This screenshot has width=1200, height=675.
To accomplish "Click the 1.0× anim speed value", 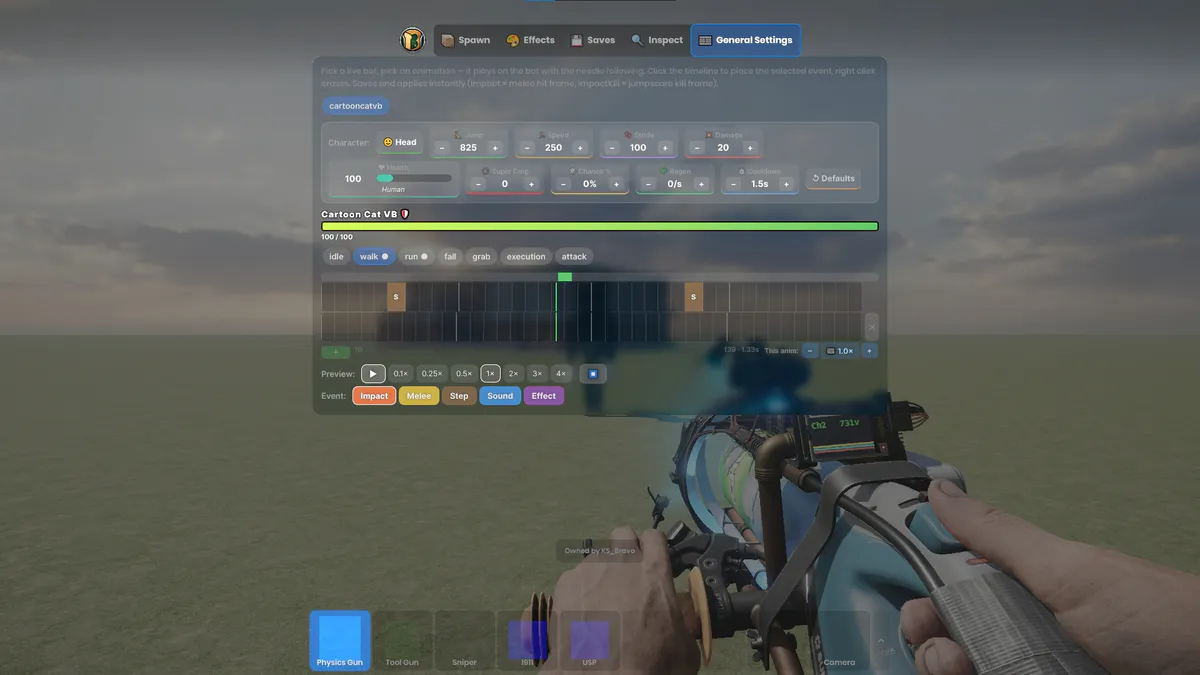I will (840, 351).
